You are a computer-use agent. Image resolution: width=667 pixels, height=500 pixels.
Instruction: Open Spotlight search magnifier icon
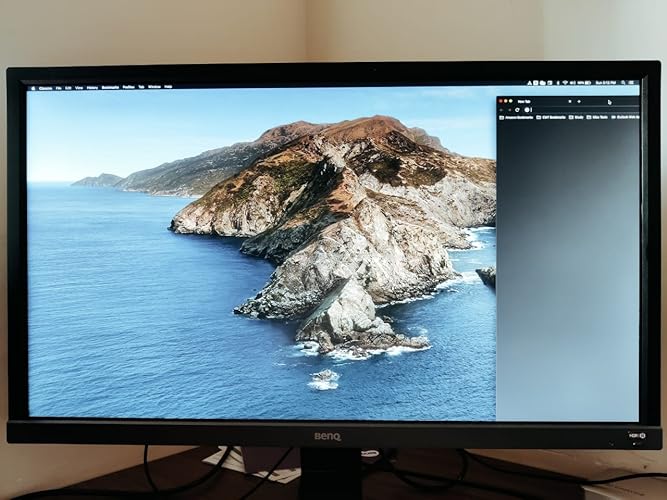623,83
